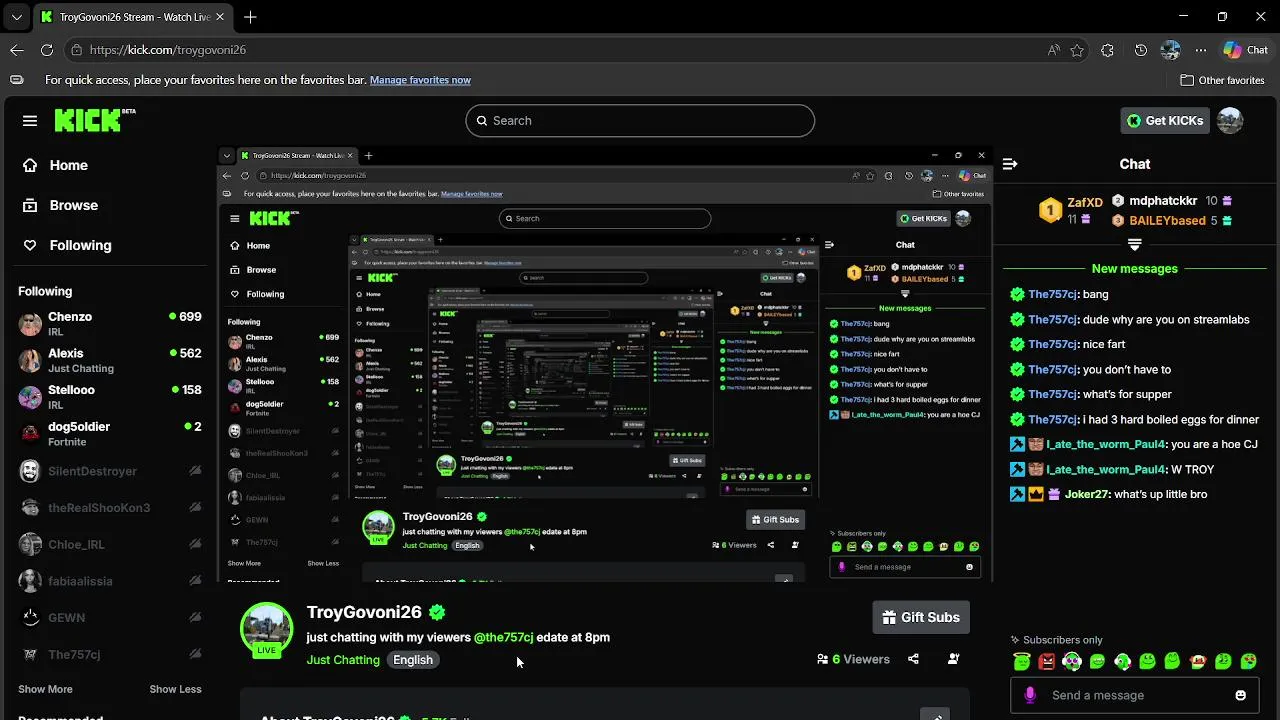Open GEWN offline channel

pyautogui.click(x=110, y=618)
